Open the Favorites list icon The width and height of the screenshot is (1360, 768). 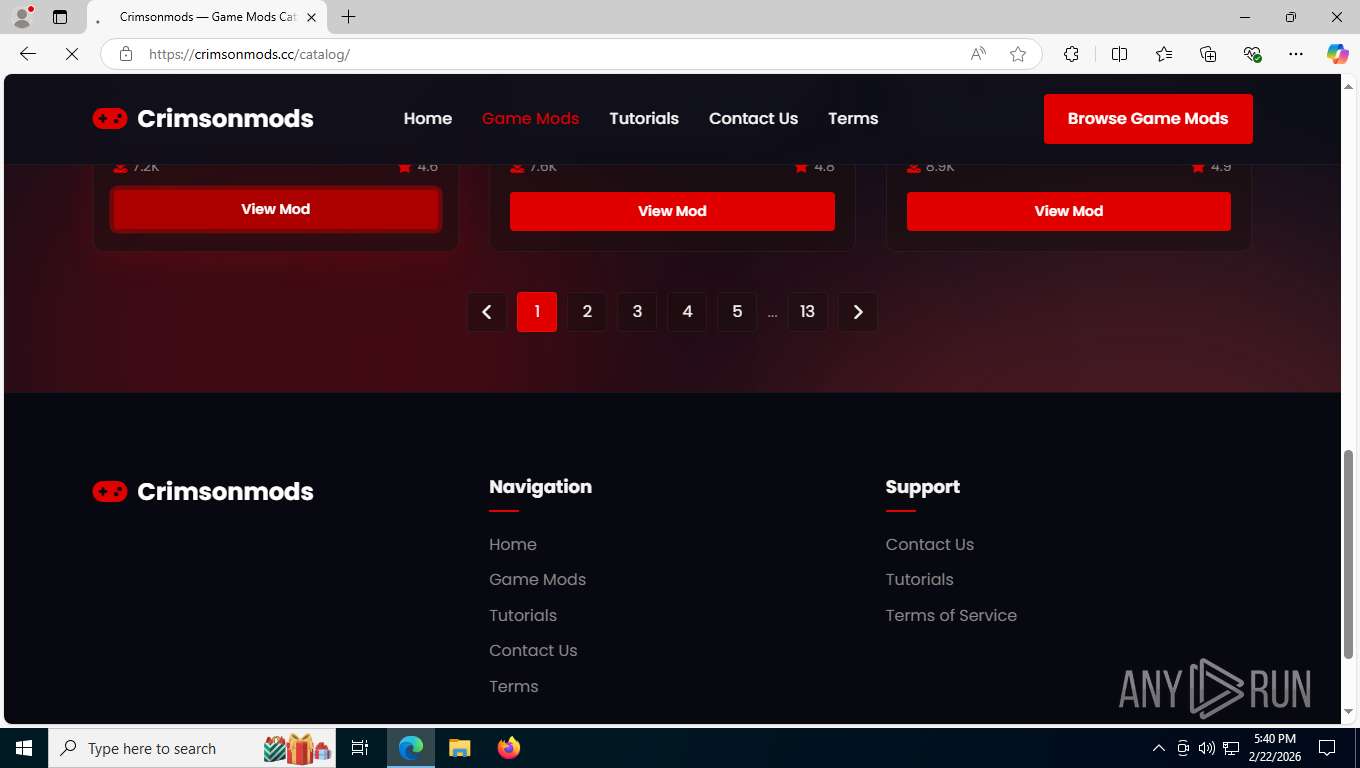[1164, 54]
